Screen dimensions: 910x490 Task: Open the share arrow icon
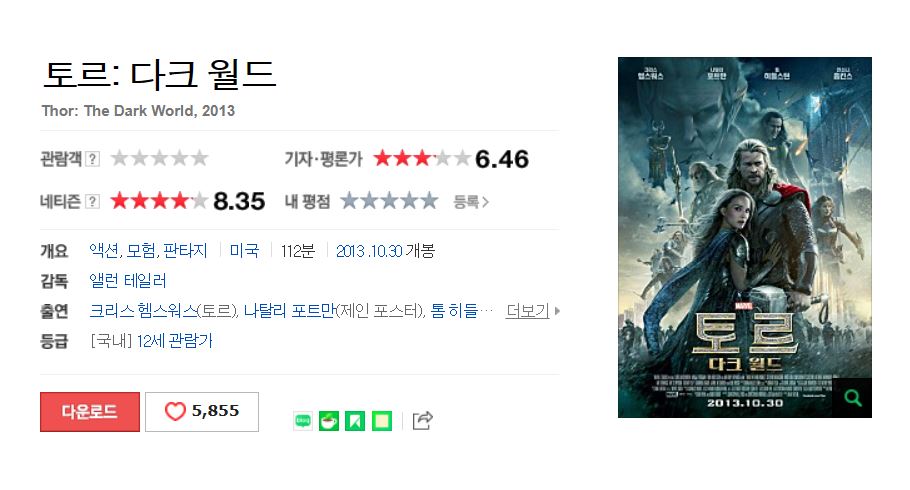click(x=422, y=420)
